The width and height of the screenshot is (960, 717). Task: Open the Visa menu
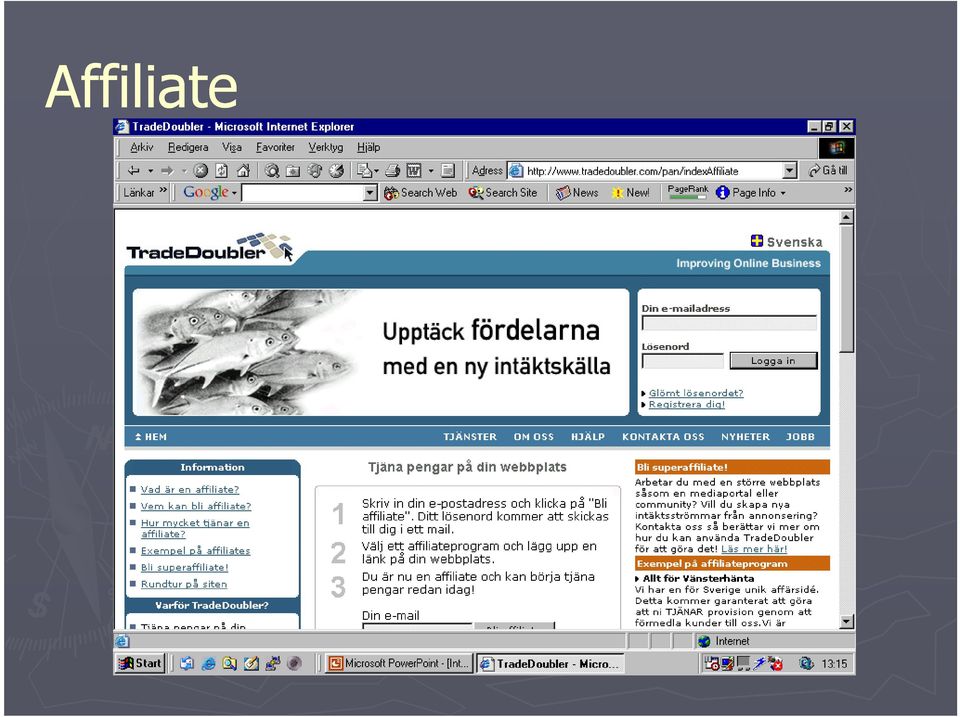click(x=232, y=148)
